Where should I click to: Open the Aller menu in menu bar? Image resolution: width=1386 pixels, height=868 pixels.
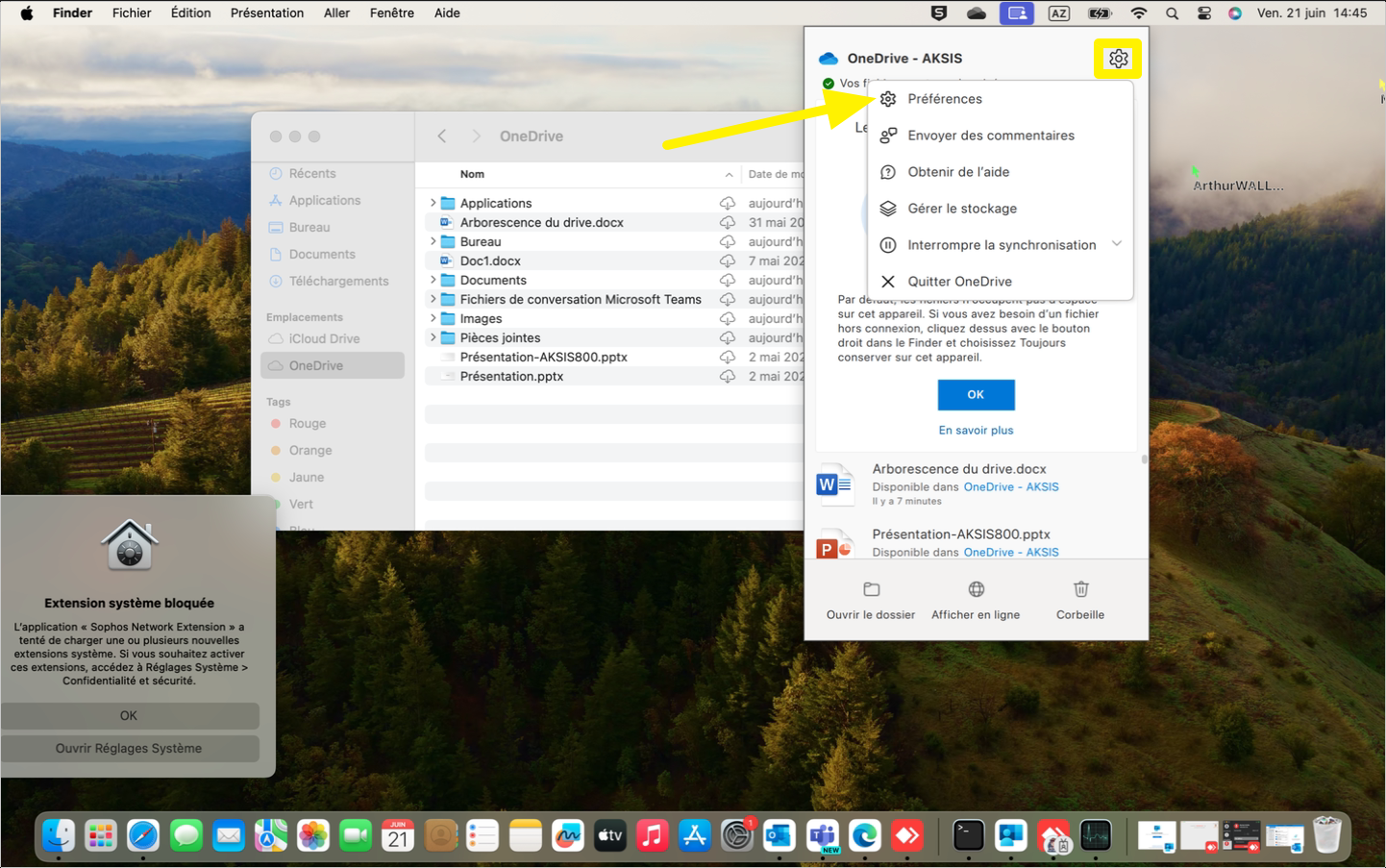tap(336, 13)
